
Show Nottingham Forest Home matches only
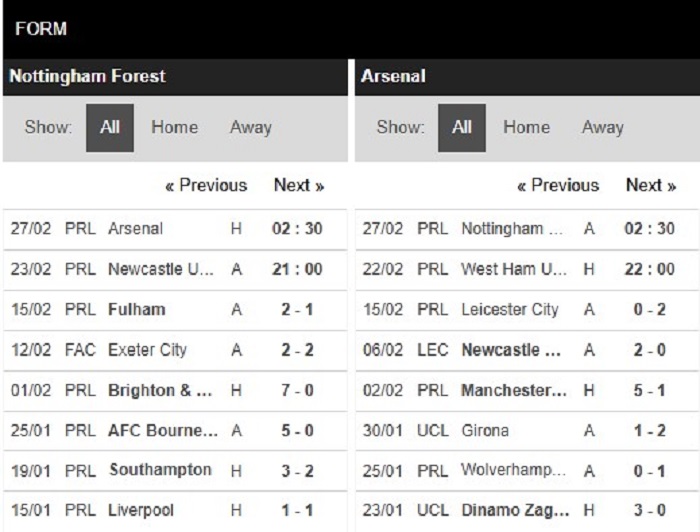point(175,128)
